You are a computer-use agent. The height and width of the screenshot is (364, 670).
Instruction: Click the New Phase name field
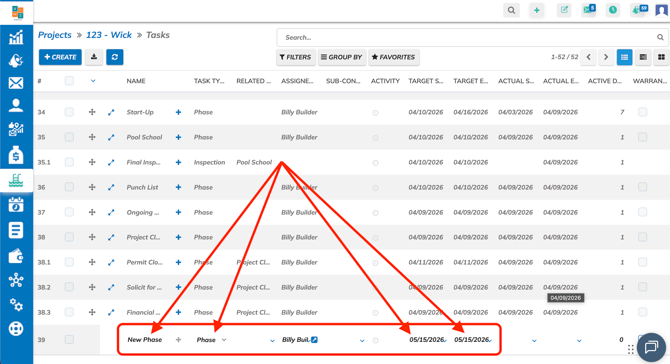click(x=145, y=340)
